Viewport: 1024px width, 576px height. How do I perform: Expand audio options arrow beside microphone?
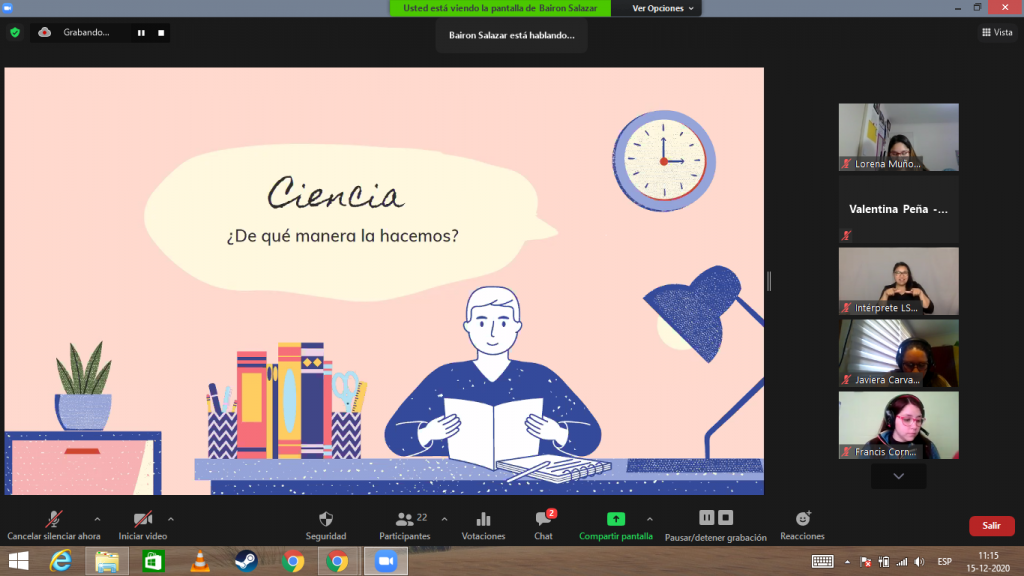tap(97, 519)
